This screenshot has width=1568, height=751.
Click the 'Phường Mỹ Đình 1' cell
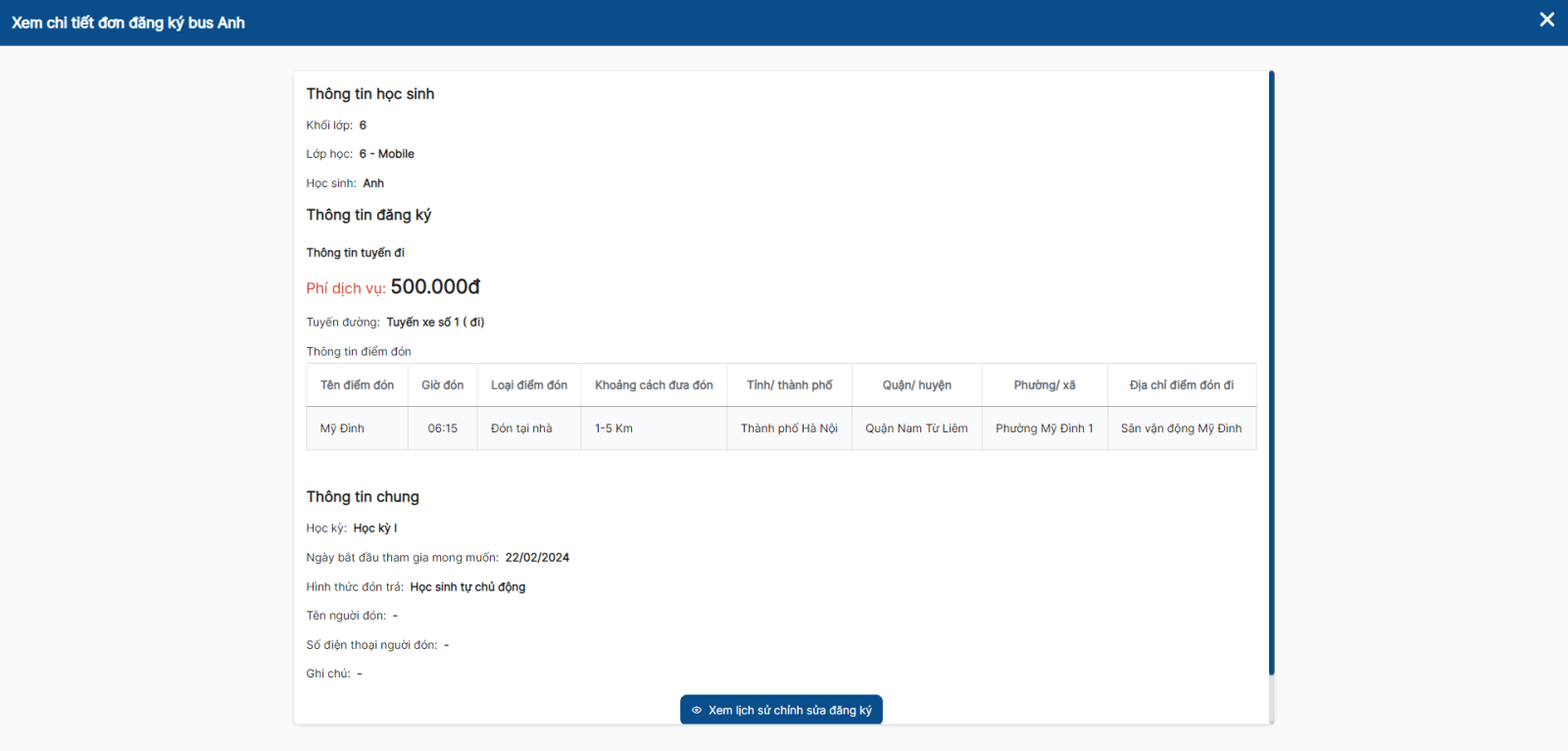coord(1045,428)
